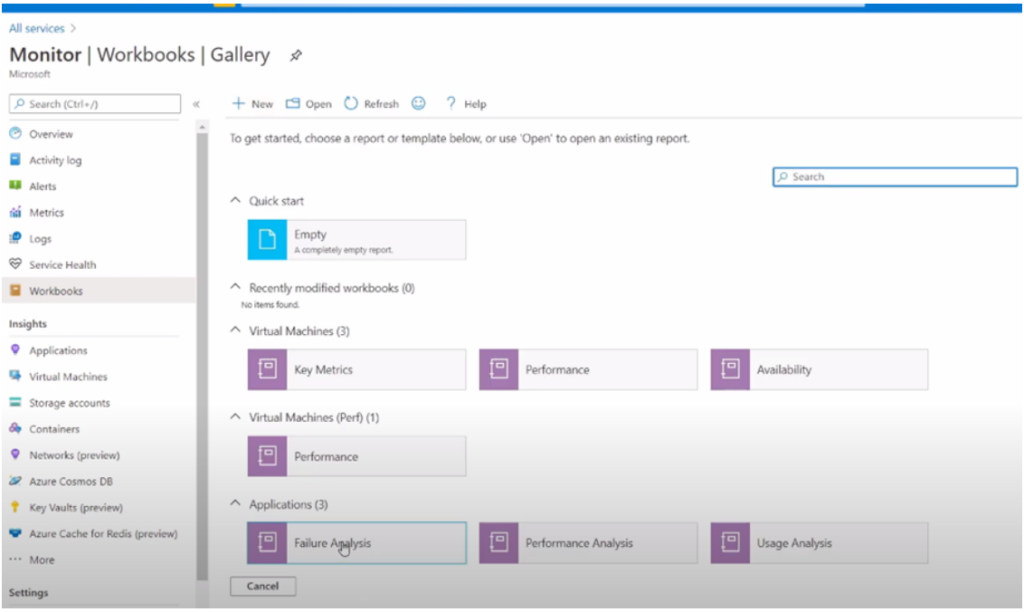The image size is (1024, 612).
Task: View Storage accounts insights
Action: point(72,403)
